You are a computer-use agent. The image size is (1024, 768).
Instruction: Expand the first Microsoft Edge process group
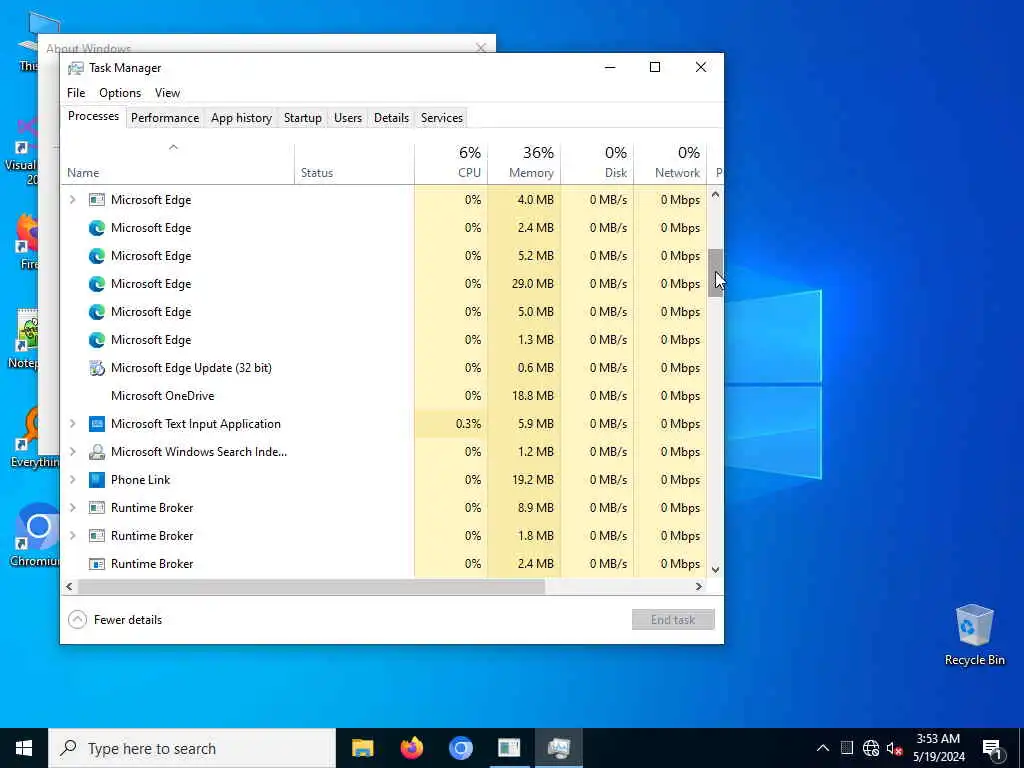tap(72, 200)
